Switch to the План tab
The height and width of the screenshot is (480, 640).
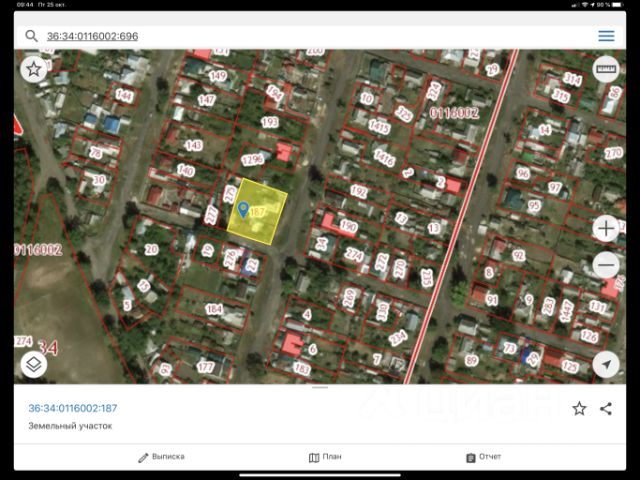coord(325,457)
